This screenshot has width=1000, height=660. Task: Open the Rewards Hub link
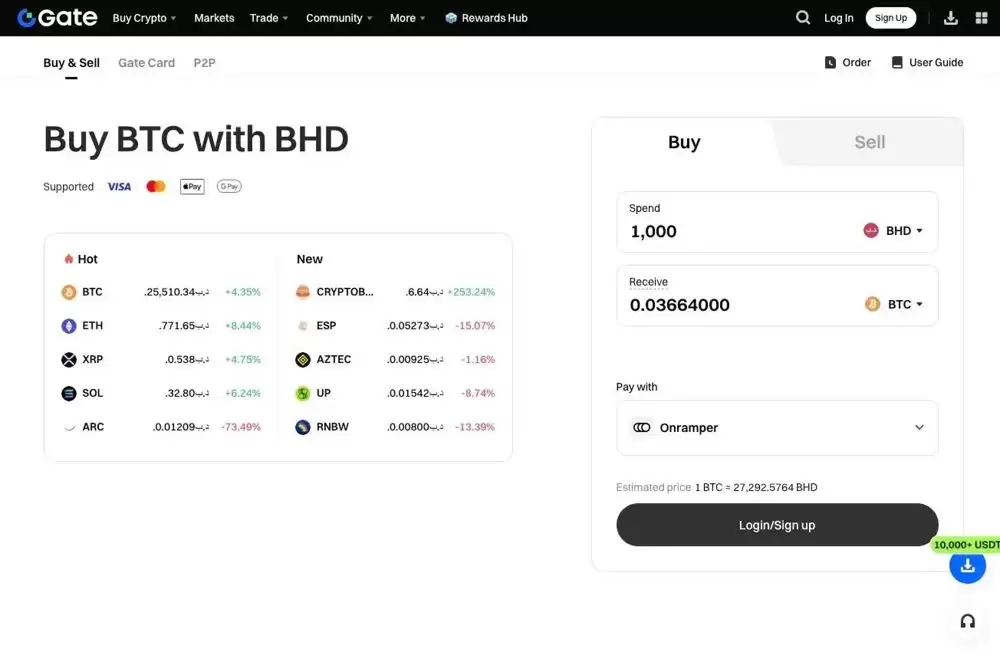tap(486, 18)
